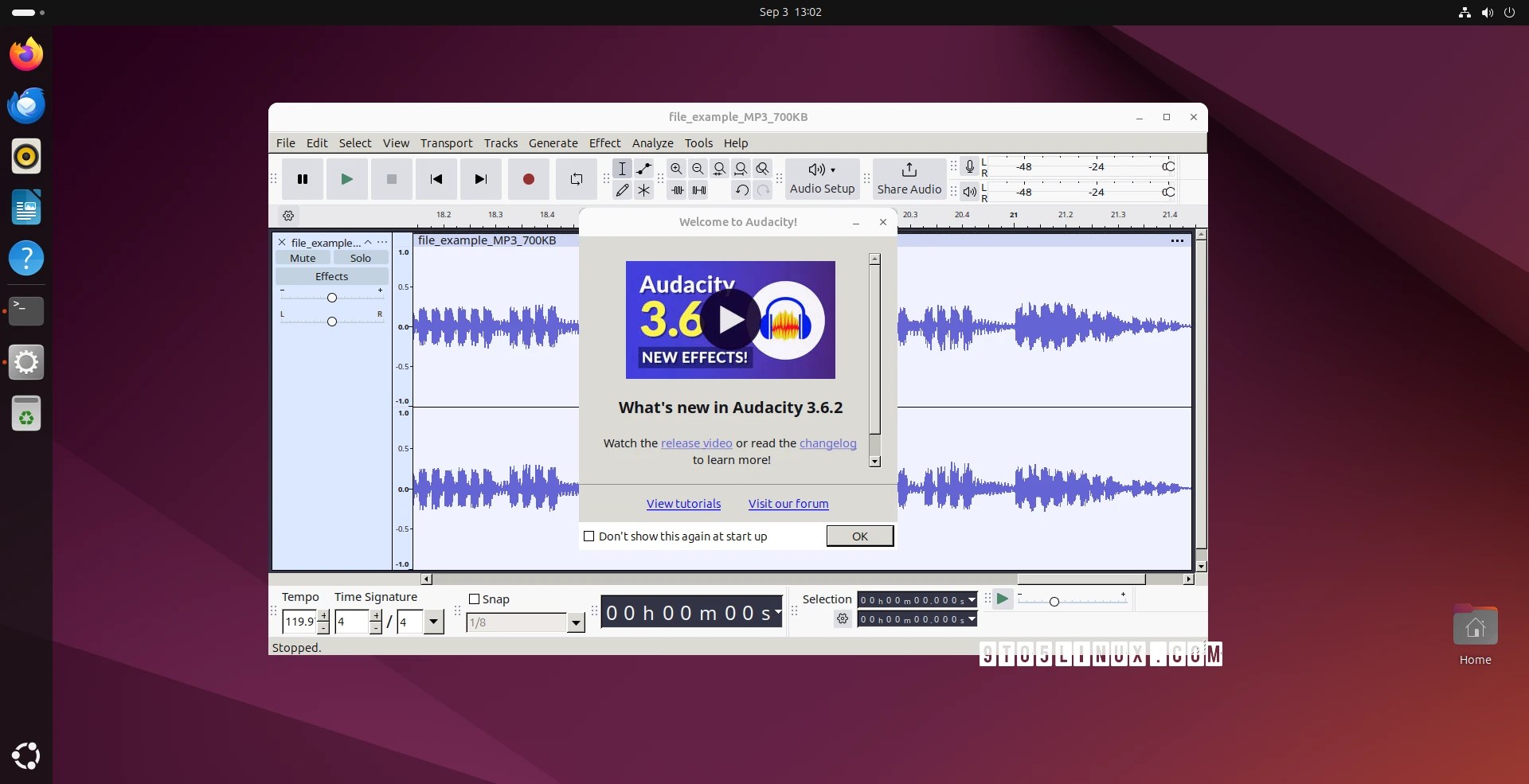This screenshot has width=1529, height=784.
Task: Select the Draw pencil tool
Action: 622,190
